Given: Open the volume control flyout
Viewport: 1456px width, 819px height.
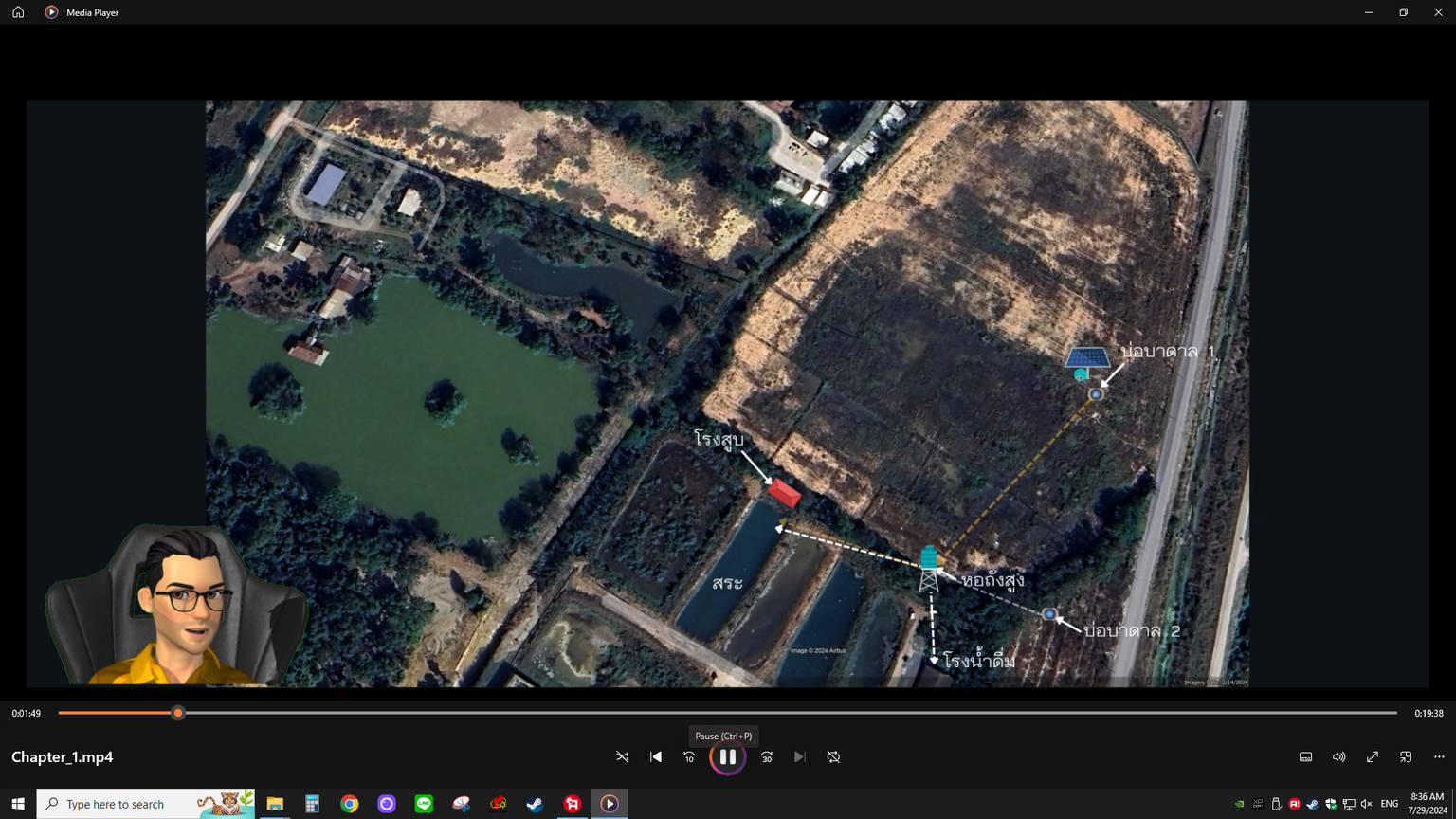Looking at the screenshot, I should 1338,757.
